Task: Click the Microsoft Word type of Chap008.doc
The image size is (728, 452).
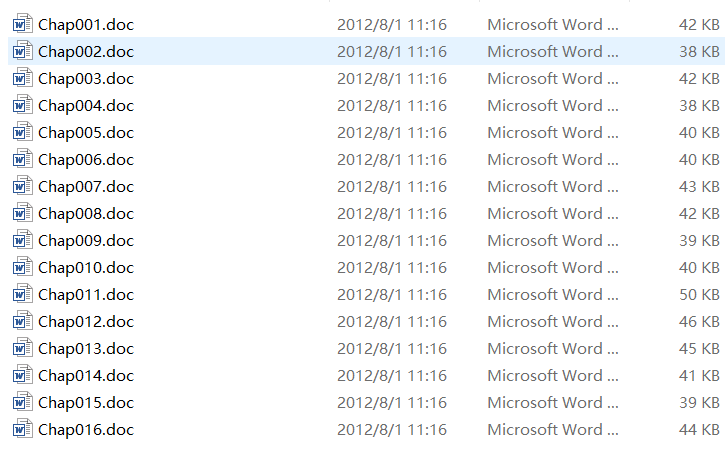Action: pyautogui.click(x=553, y=213)
